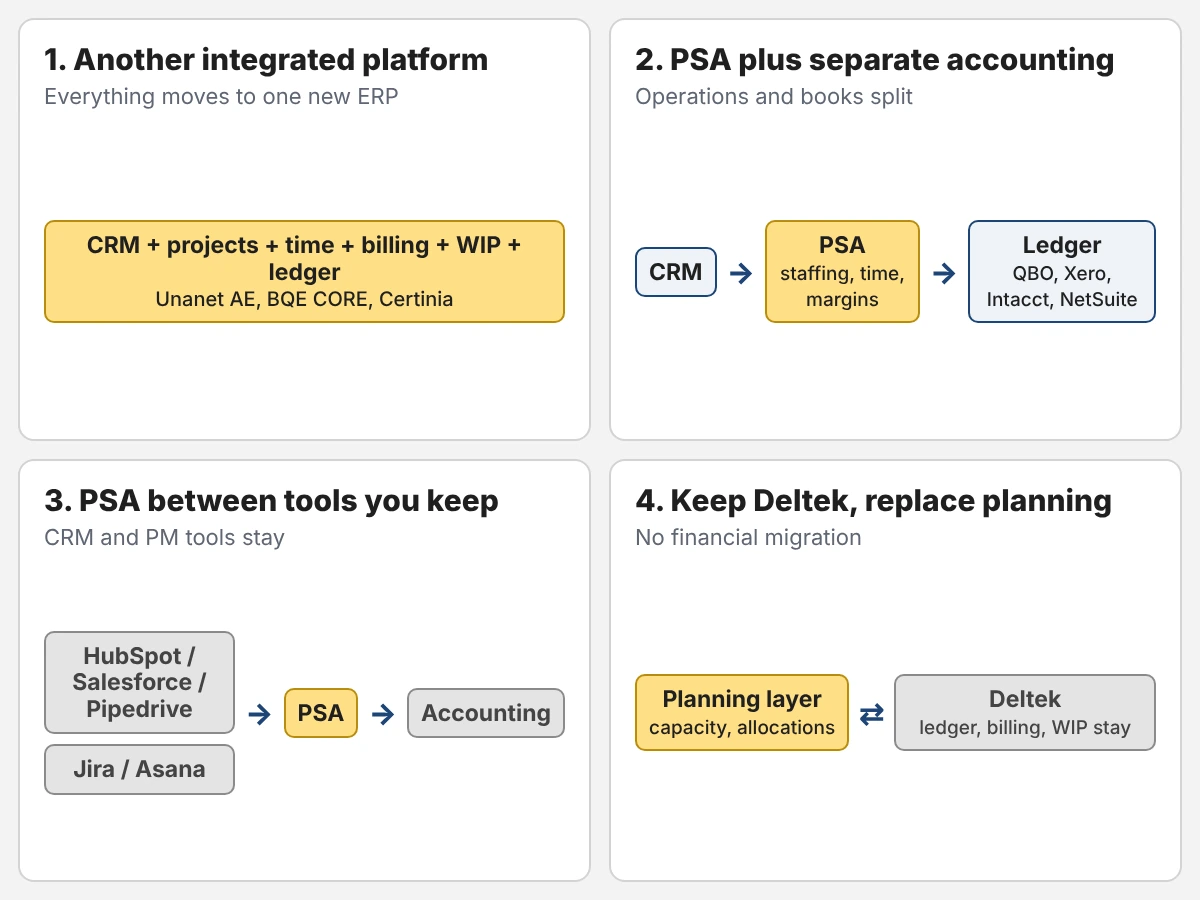1200x900 pixels.
Task: Click the heading '3. PSA between tools you keep'
Action: [x=271, y=501]
